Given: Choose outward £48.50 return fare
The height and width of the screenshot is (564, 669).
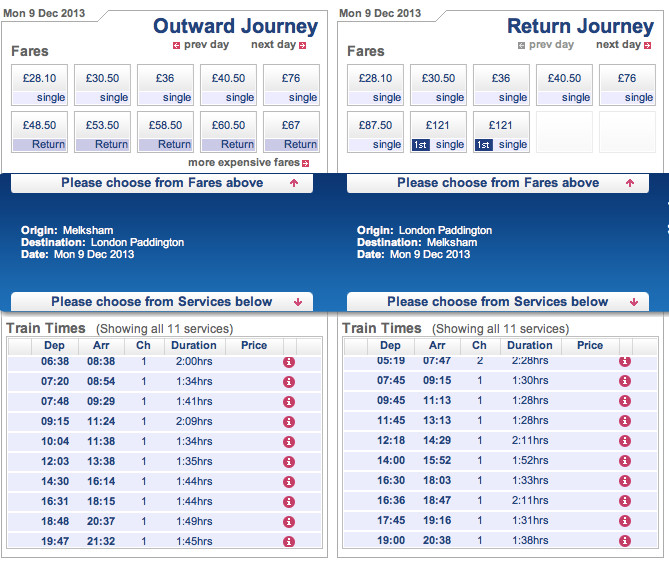Looking at the screenshot, I should (40, 133).
